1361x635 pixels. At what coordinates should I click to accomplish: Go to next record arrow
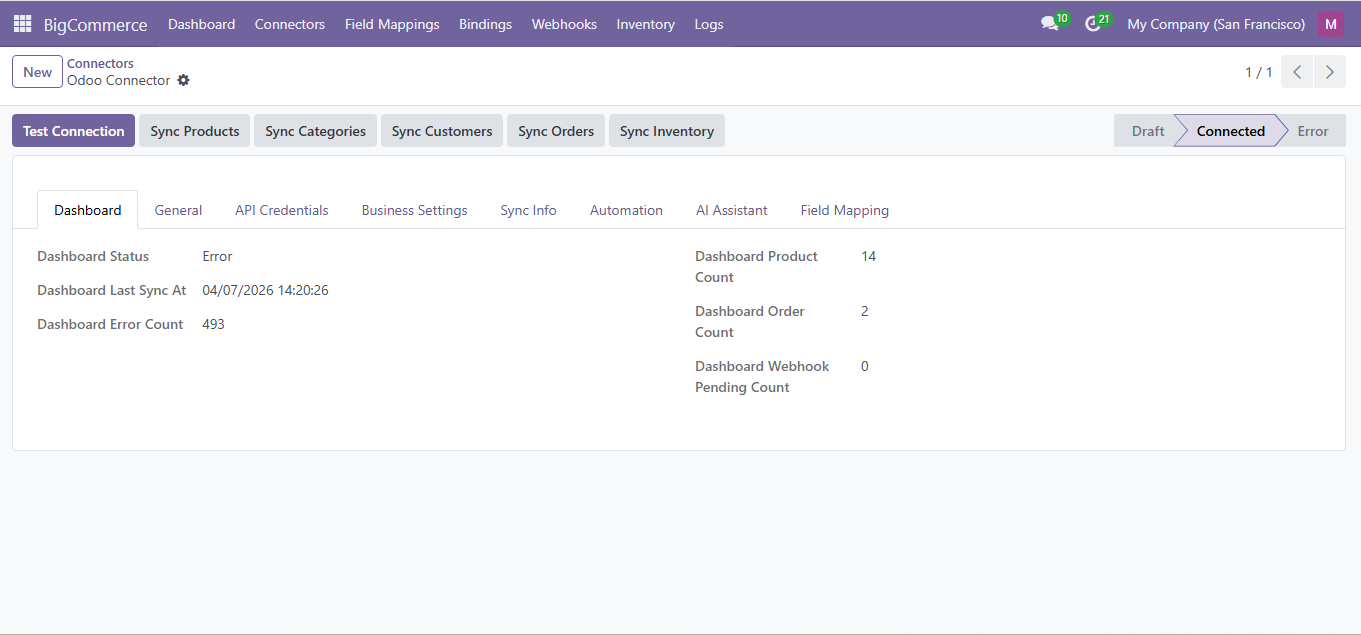point(1329,72)
